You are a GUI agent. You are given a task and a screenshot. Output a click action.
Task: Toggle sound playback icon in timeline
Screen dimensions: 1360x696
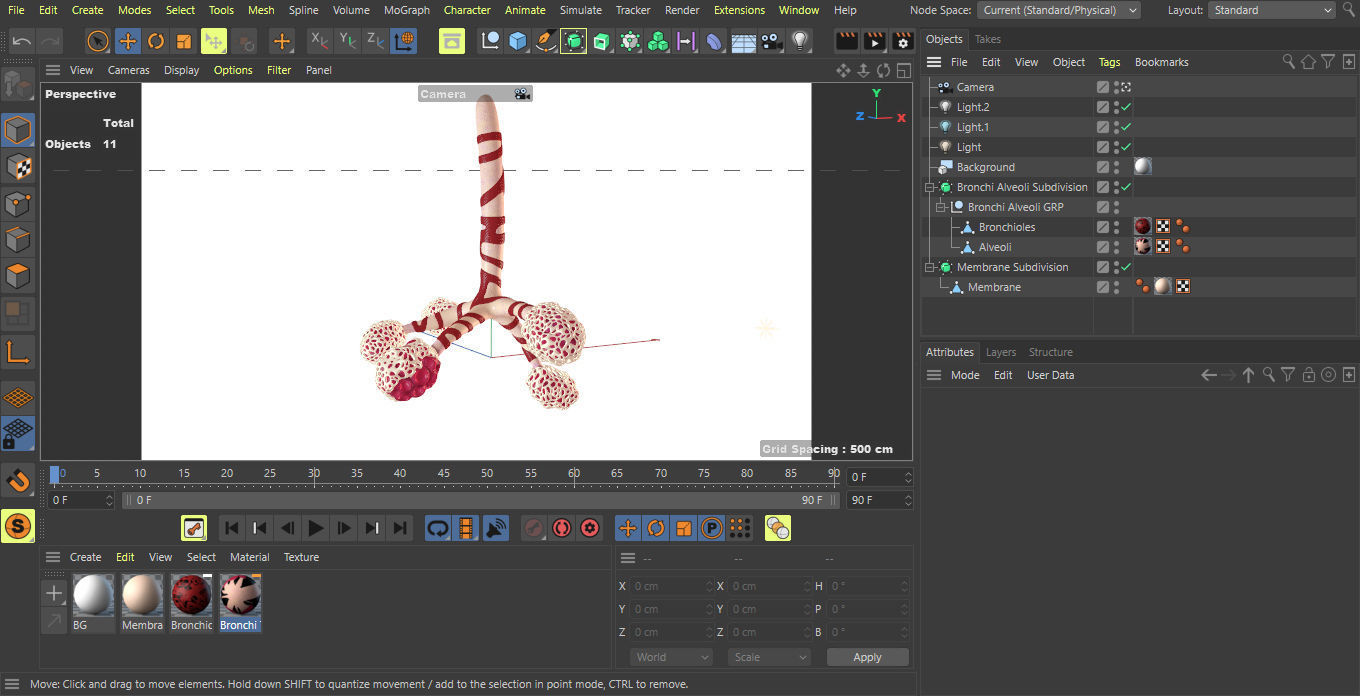[495, 528]
